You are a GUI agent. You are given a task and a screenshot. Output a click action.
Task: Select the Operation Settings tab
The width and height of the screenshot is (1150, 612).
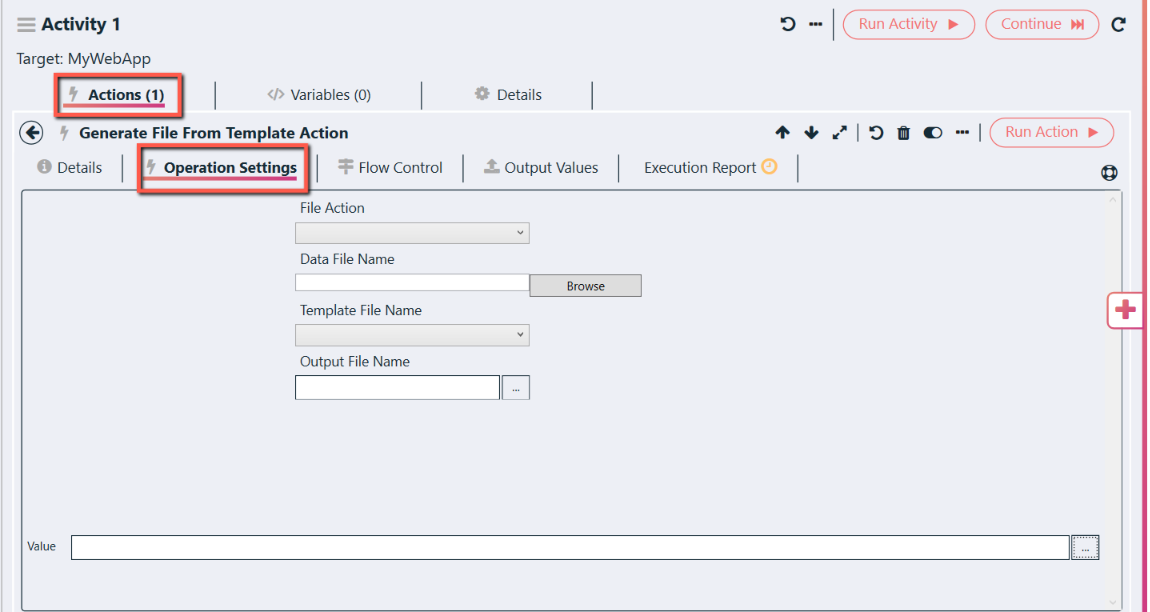tap(222, 168)
